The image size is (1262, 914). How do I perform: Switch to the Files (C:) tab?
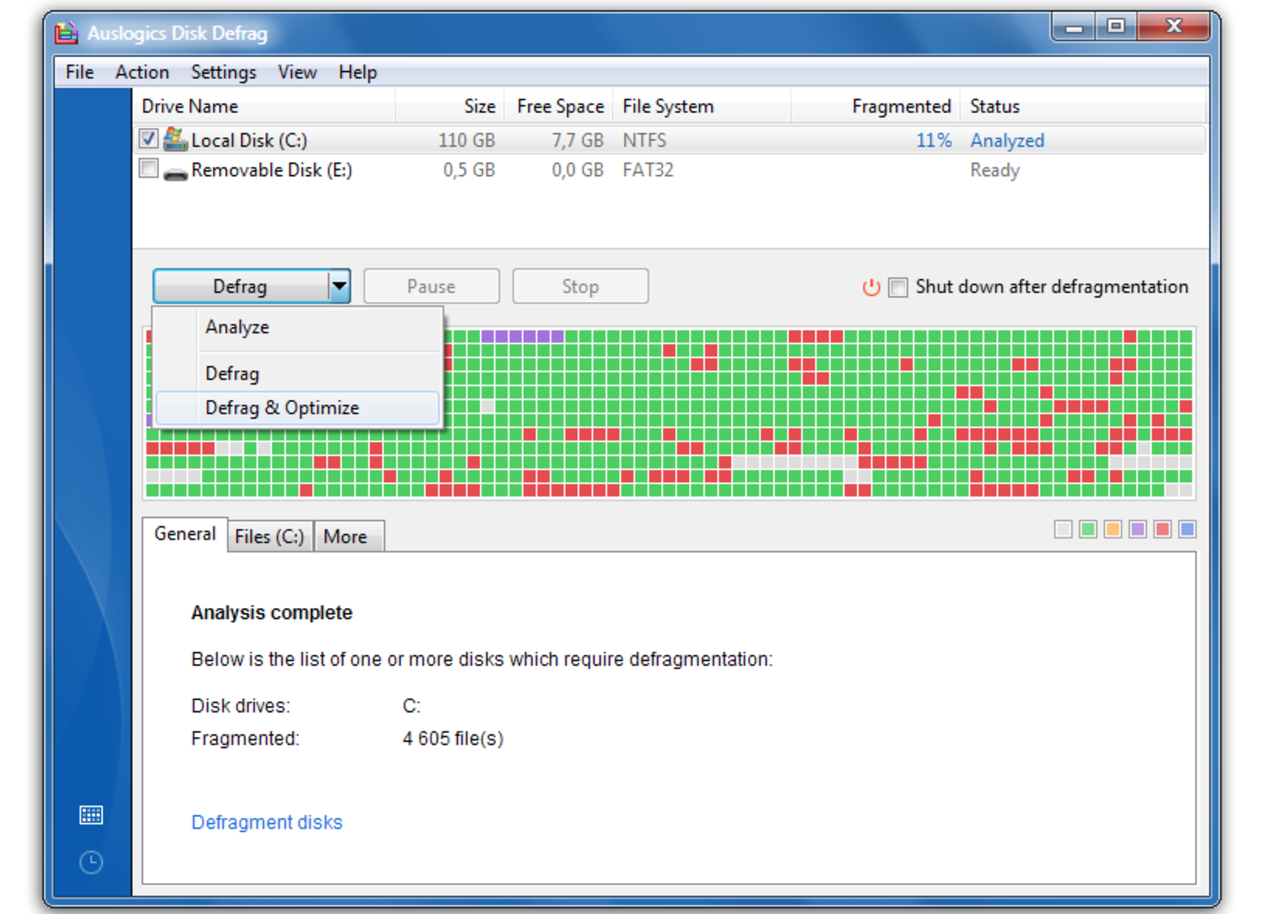pos(270,537)
